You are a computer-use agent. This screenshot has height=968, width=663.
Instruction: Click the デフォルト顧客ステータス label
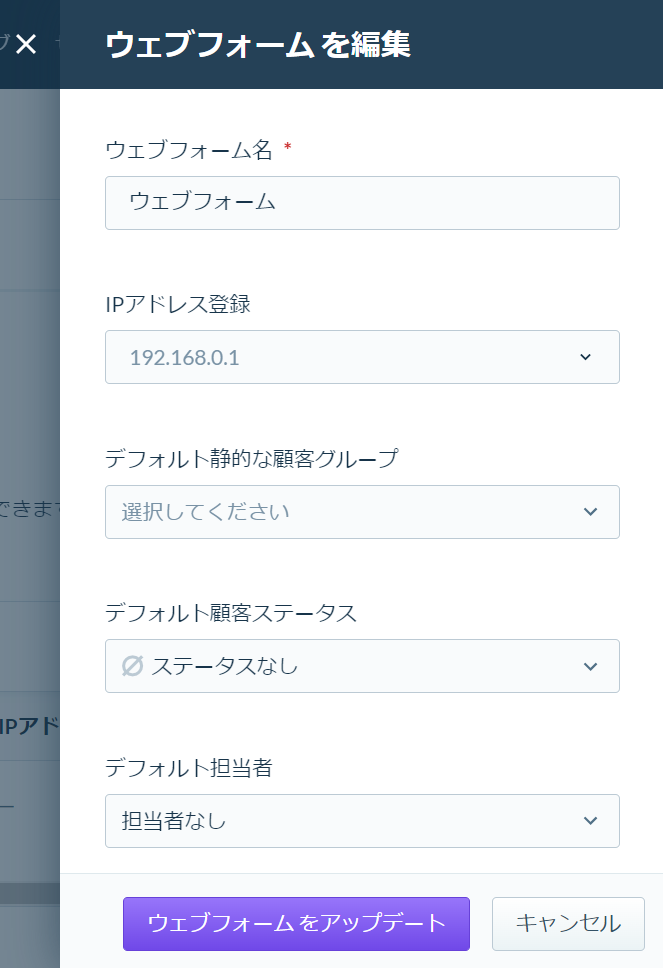pyautogui.click(x=231, y=613)
